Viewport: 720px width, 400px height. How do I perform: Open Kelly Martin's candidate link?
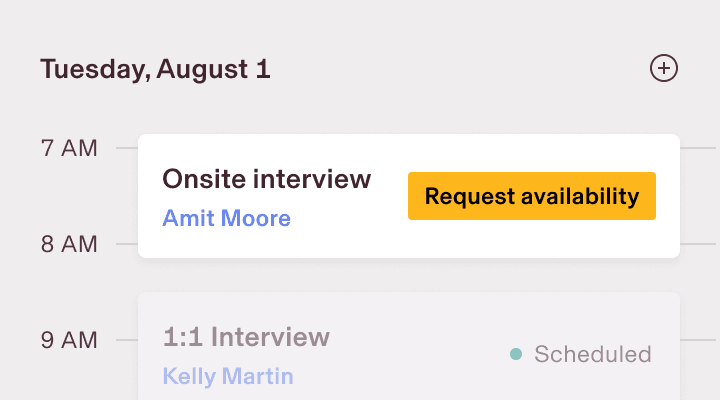(228, 376)
